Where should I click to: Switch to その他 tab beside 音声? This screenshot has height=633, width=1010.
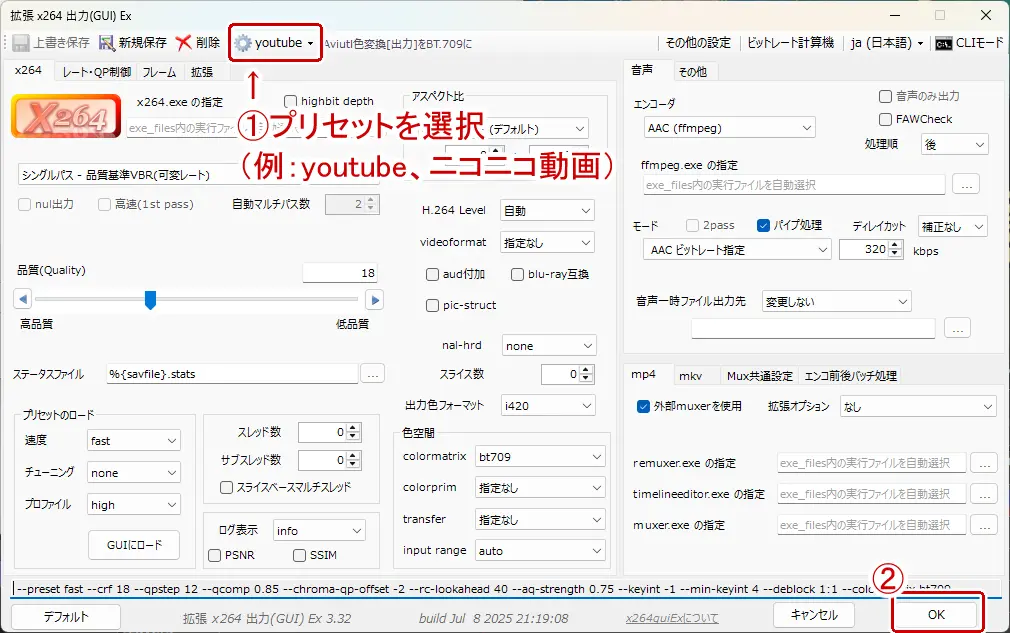[692, 72]
